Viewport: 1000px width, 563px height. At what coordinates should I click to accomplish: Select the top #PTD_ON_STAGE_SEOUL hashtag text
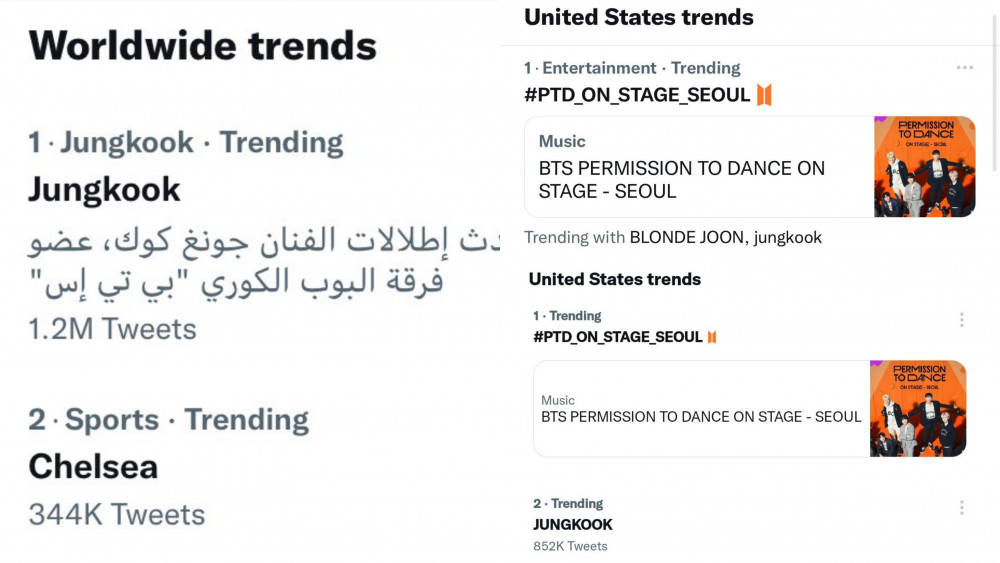637,95
